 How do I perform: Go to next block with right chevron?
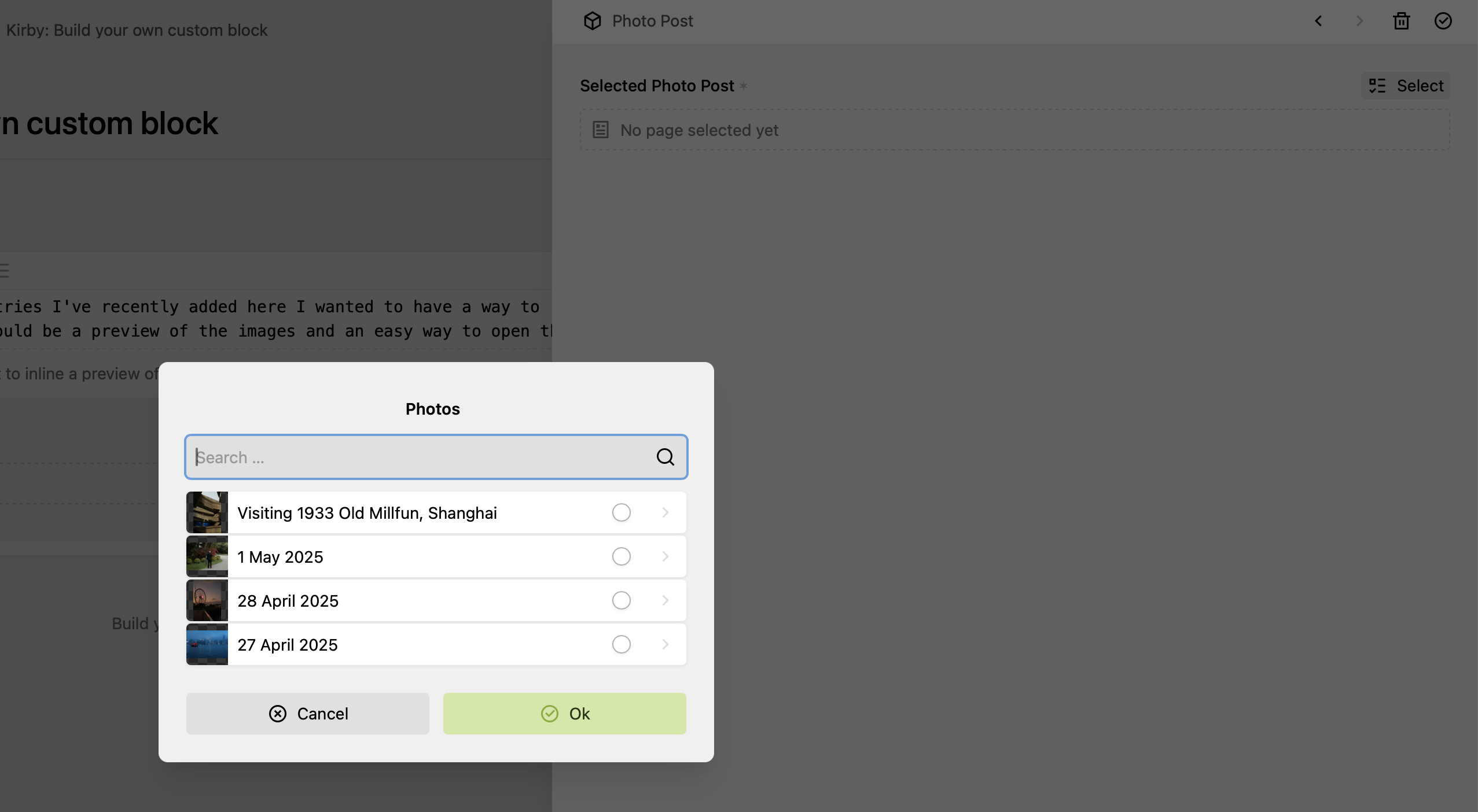pos(1360,21)
